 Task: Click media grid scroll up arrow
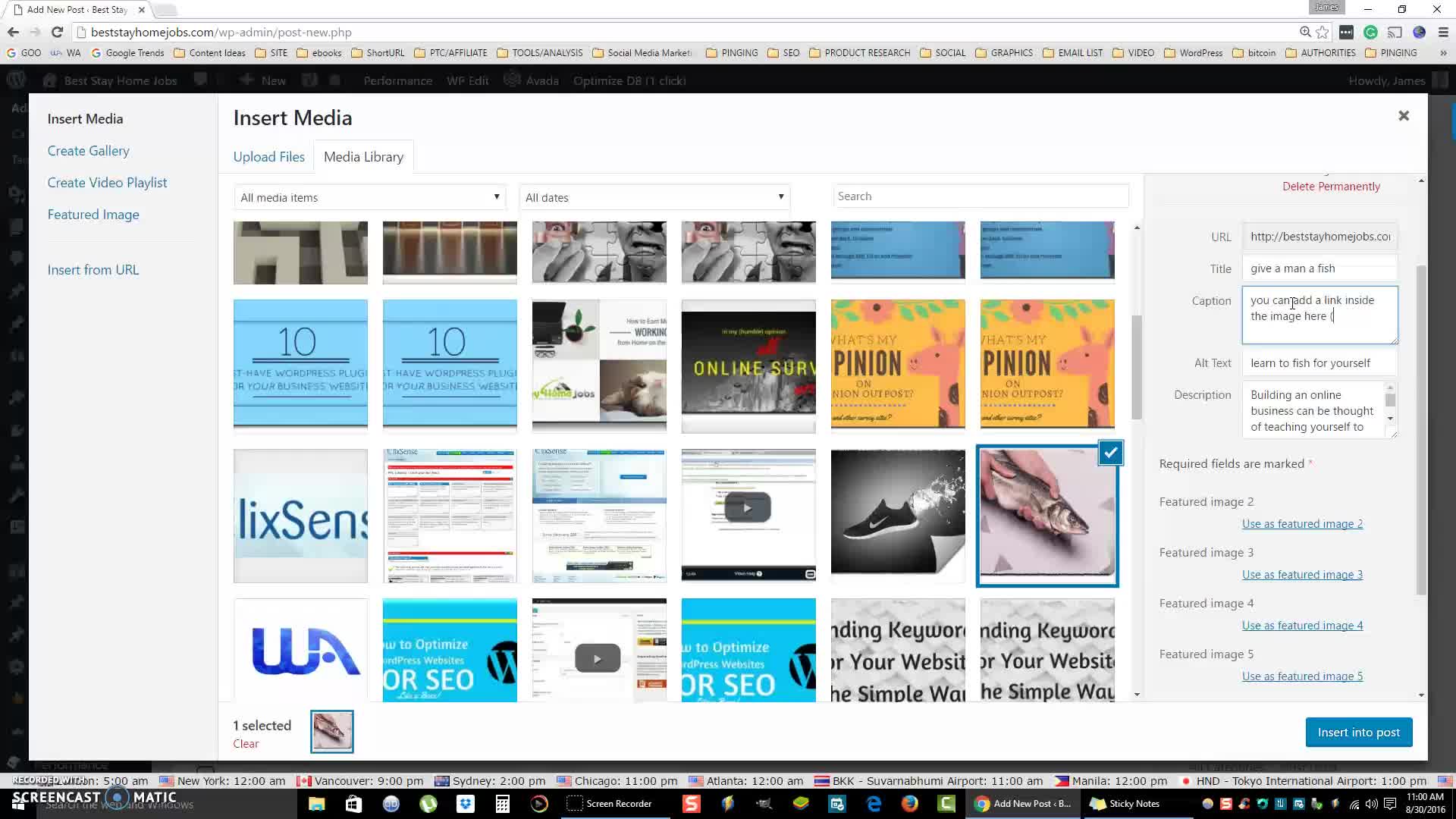click(1137, 227)
